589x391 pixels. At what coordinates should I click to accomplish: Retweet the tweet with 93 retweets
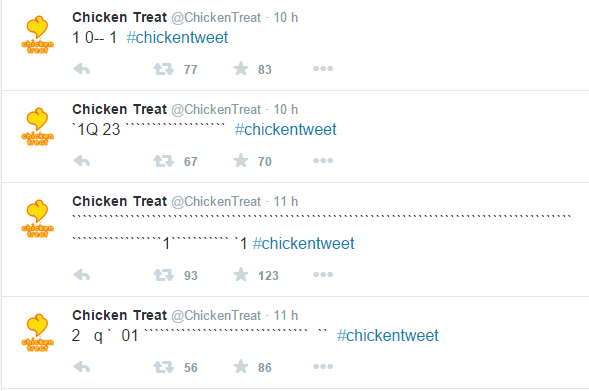[163, 275]
